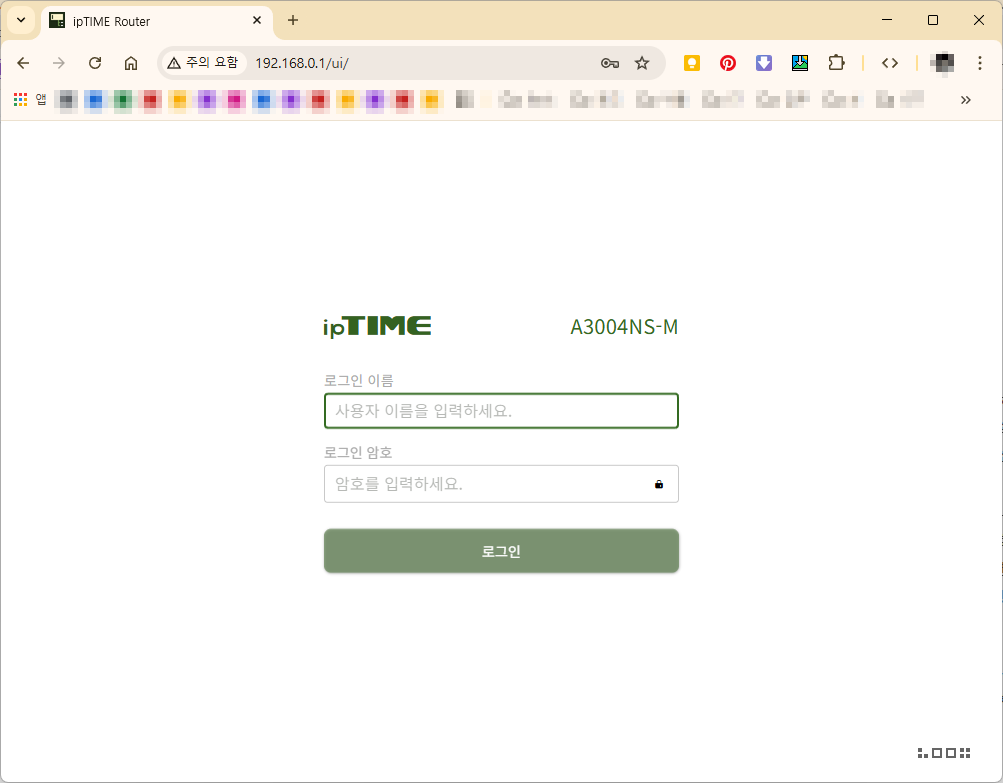1003x783 pixels.
Task: Open the purple download extension
Action: [x=764, y=63]
